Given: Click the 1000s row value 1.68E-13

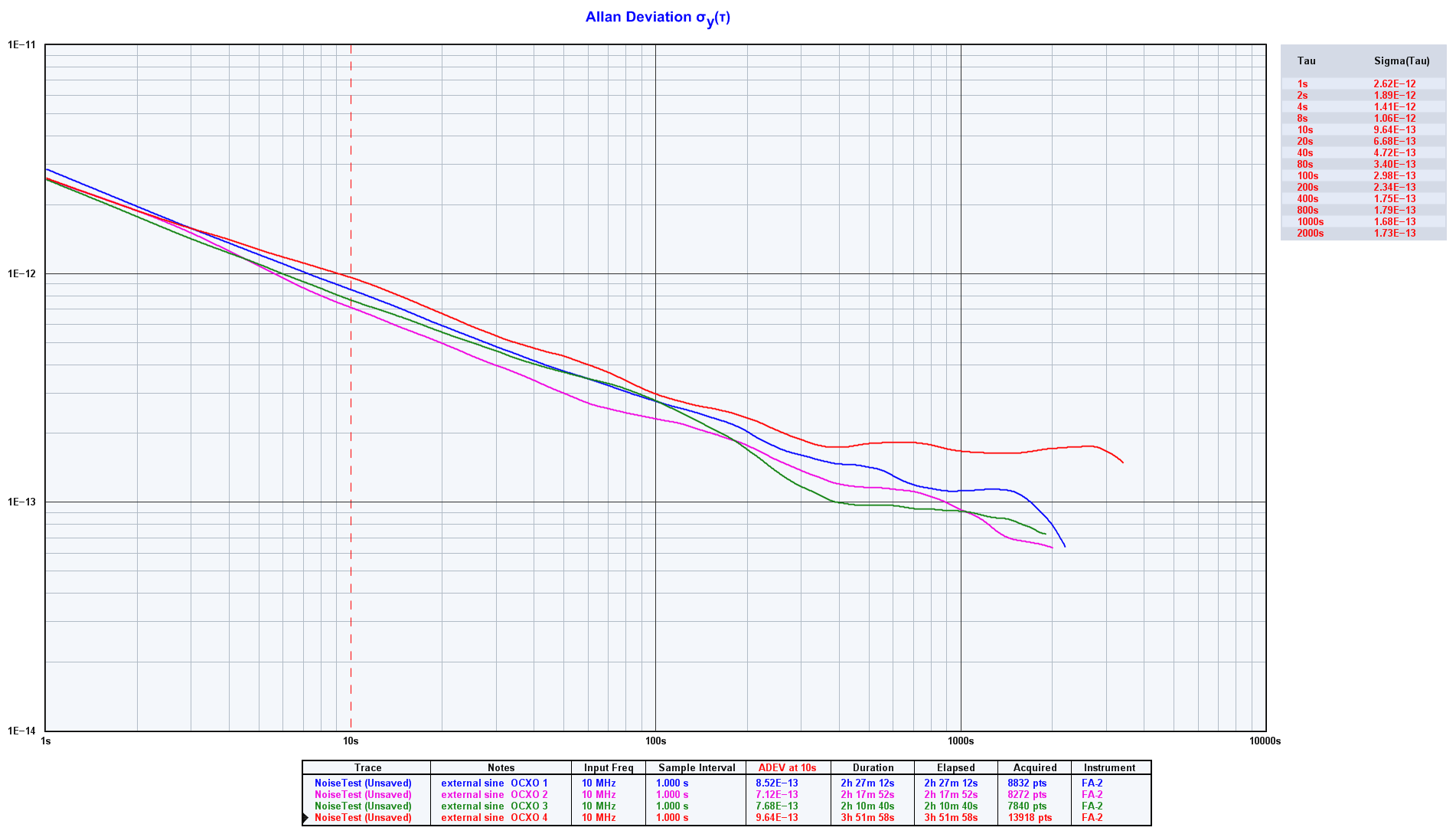Looking at the screenshot, I should point(1395,222).
